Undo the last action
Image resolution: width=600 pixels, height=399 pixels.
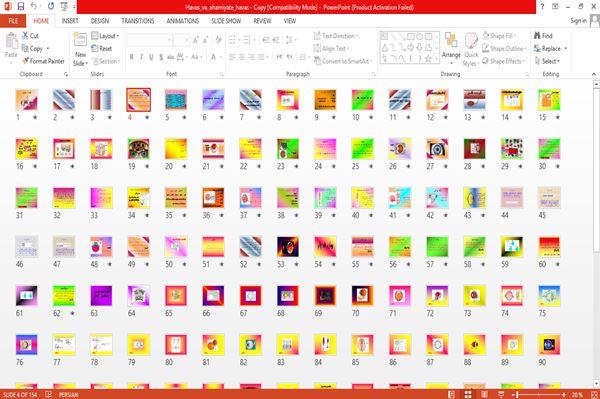tap(34, 6)
